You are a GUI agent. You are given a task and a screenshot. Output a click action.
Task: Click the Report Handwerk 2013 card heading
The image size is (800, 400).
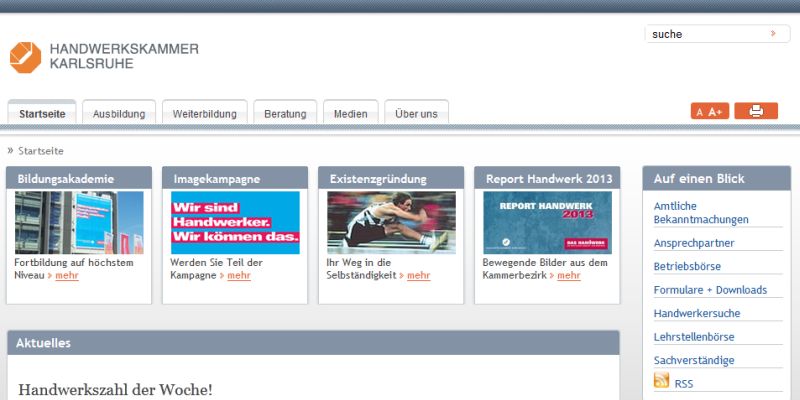click(549, 179)
